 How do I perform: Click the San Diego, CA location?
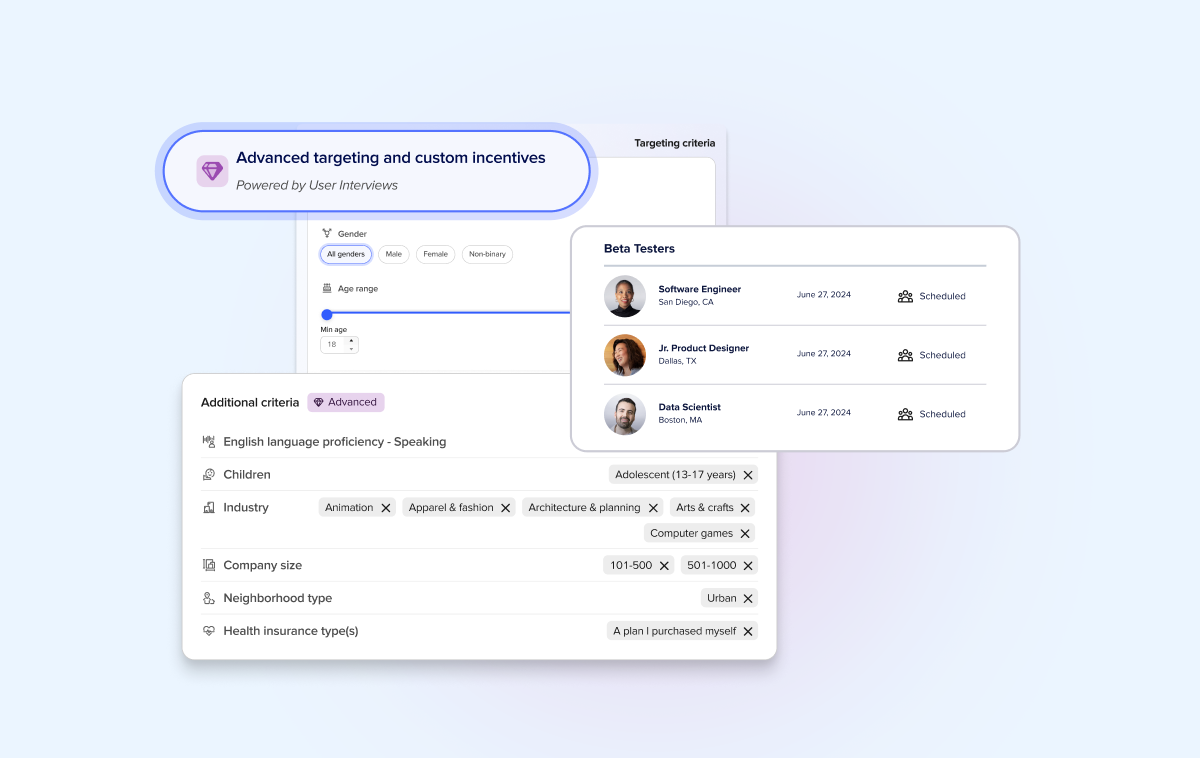(x=686, y=302)
